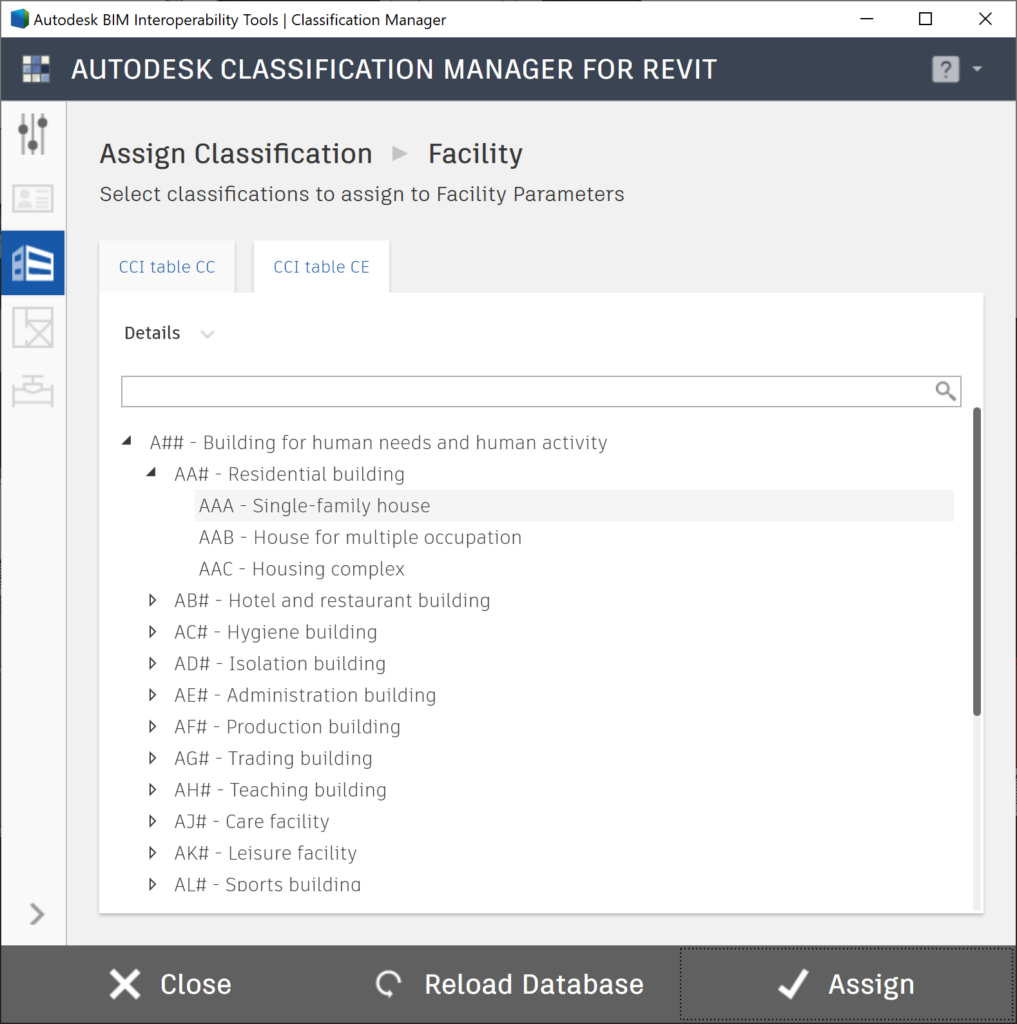Viewport: 1017px width, 1024px height.
Task: Expand the Details section chevron
Action: point(207,334)
